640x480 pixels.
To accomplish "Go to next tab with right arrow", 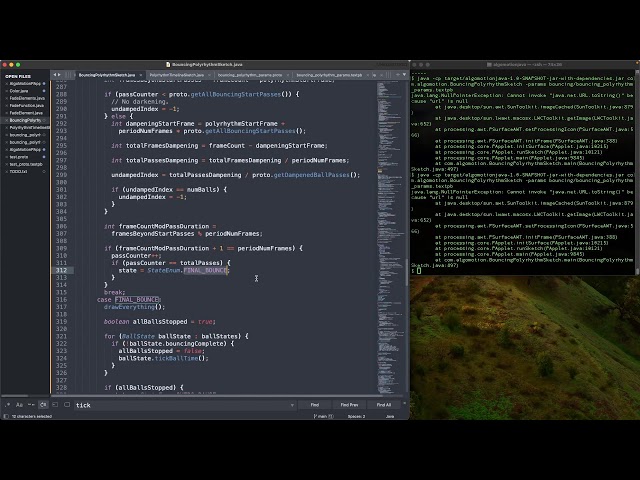I will (60, 75).
